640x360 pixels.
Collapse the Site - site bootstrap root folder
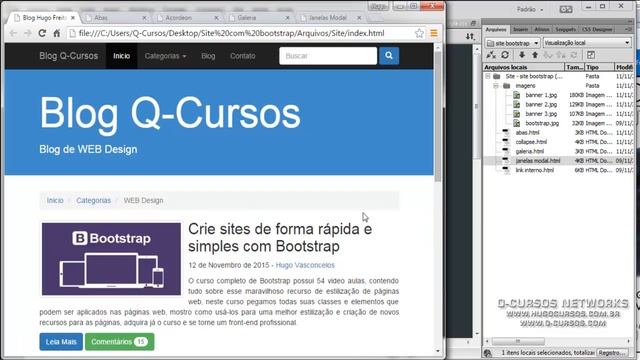(x=488, y=76)
